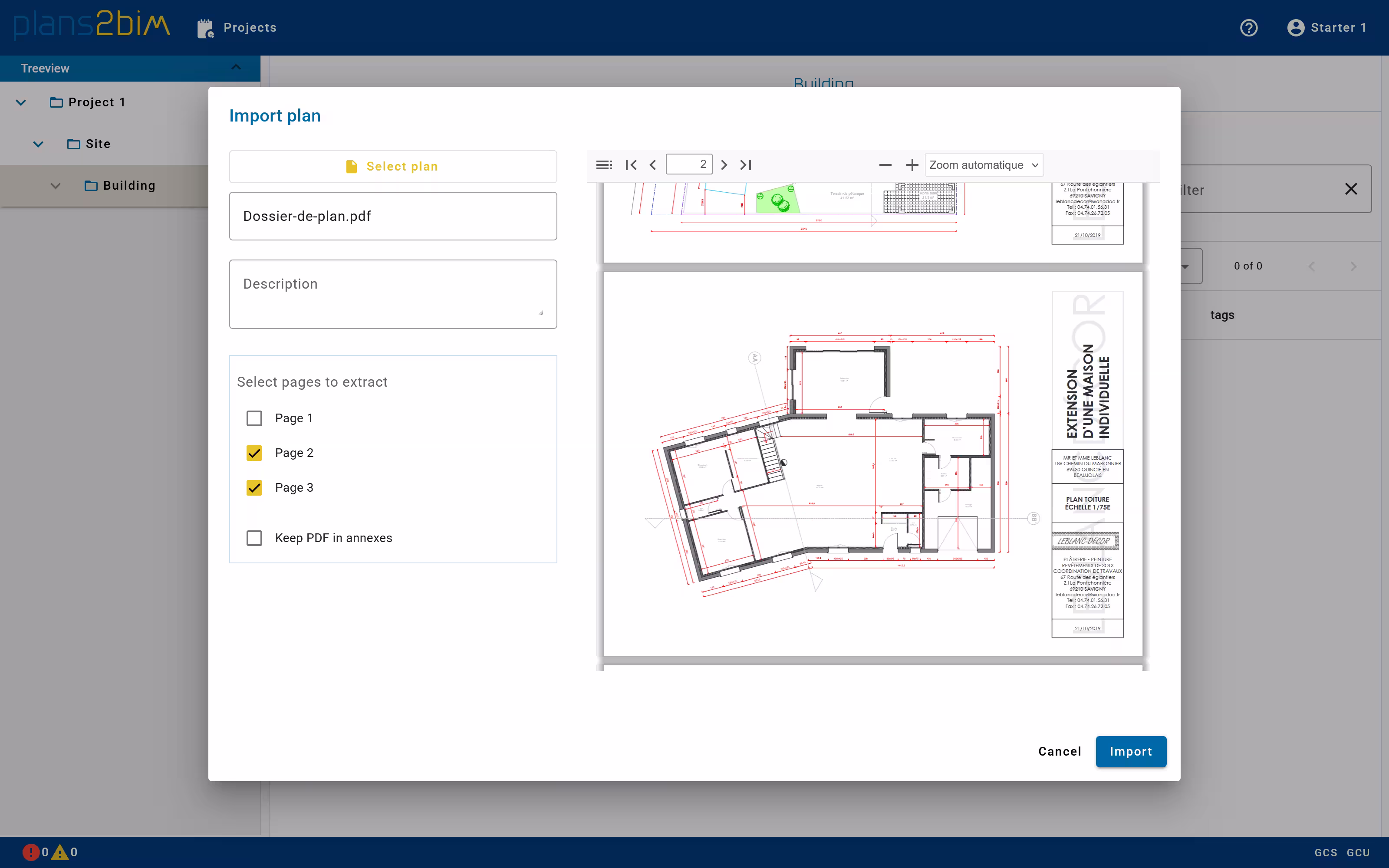This screenshot has width=1389, height=868.
Task: Jump to the last page of the PDF
Action: point(746,165)
